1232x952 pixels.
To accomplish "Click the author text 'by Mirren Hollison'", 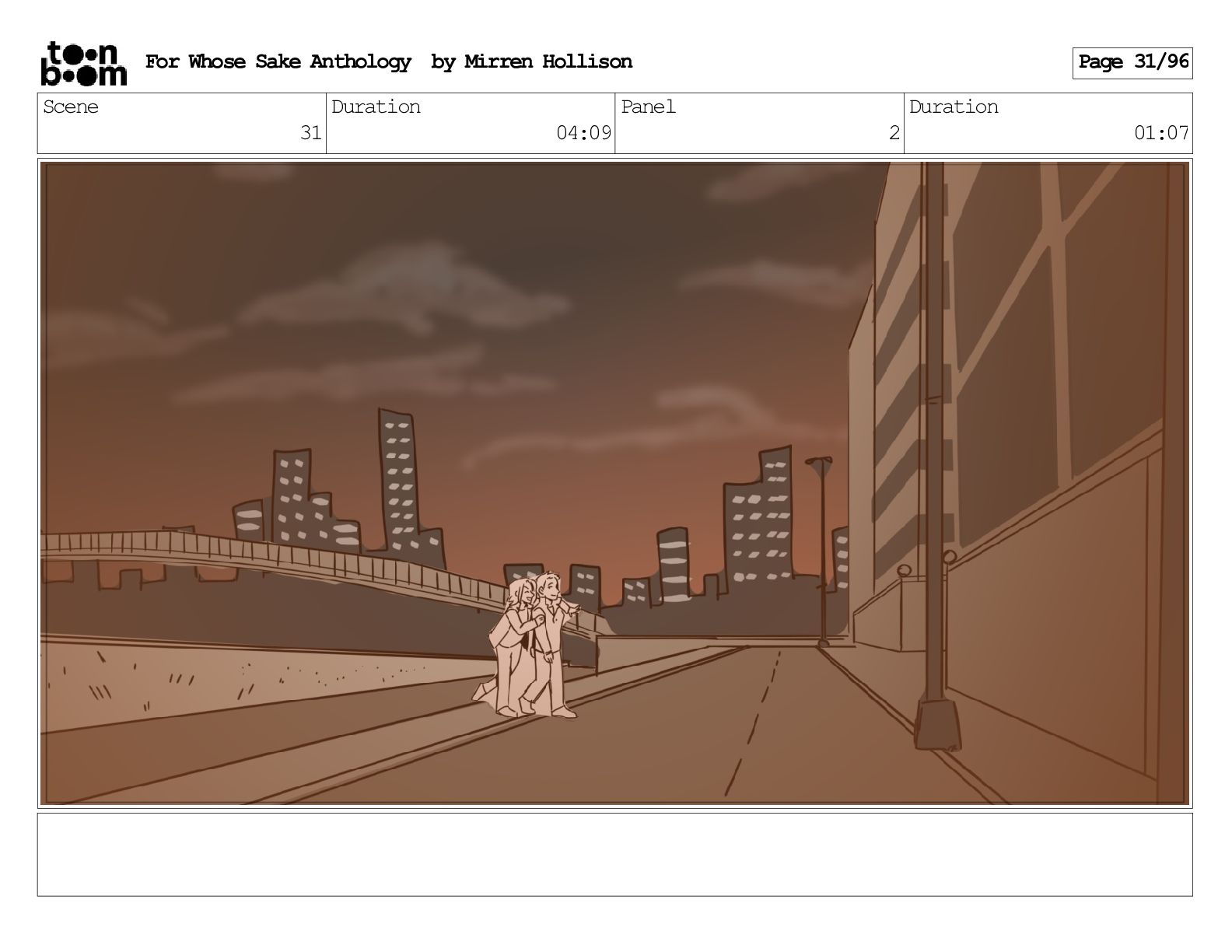I will [531, 62].
